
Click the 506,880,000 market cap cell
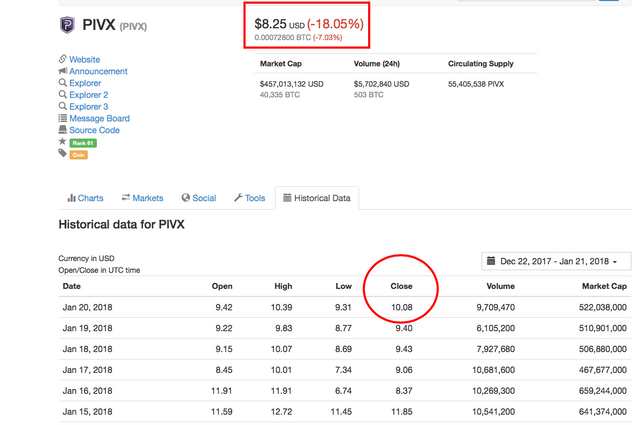point(602,349)
